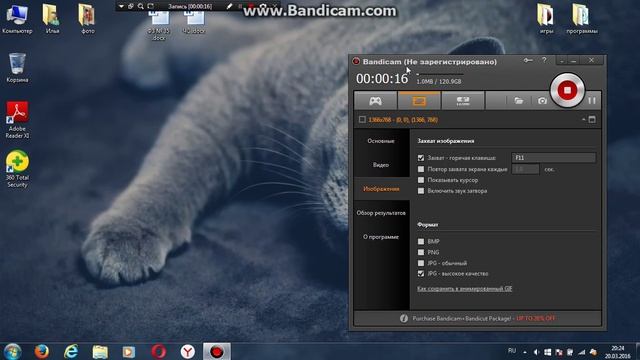
Task: Open File Explorer from the taskbar
Action: pyautogui.click(x=100, y=351)
